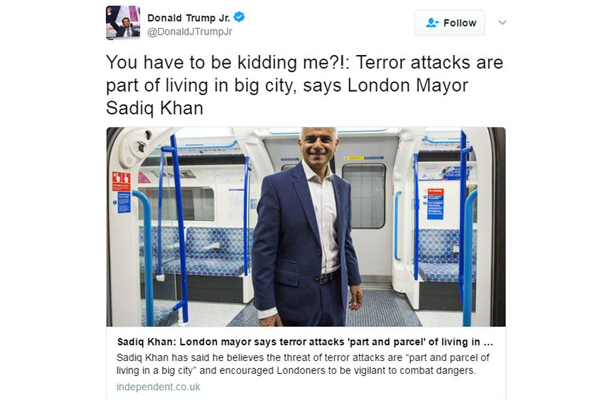
Task: Click the Follow button
Action: pyautogui.click(x=449, y=23)
